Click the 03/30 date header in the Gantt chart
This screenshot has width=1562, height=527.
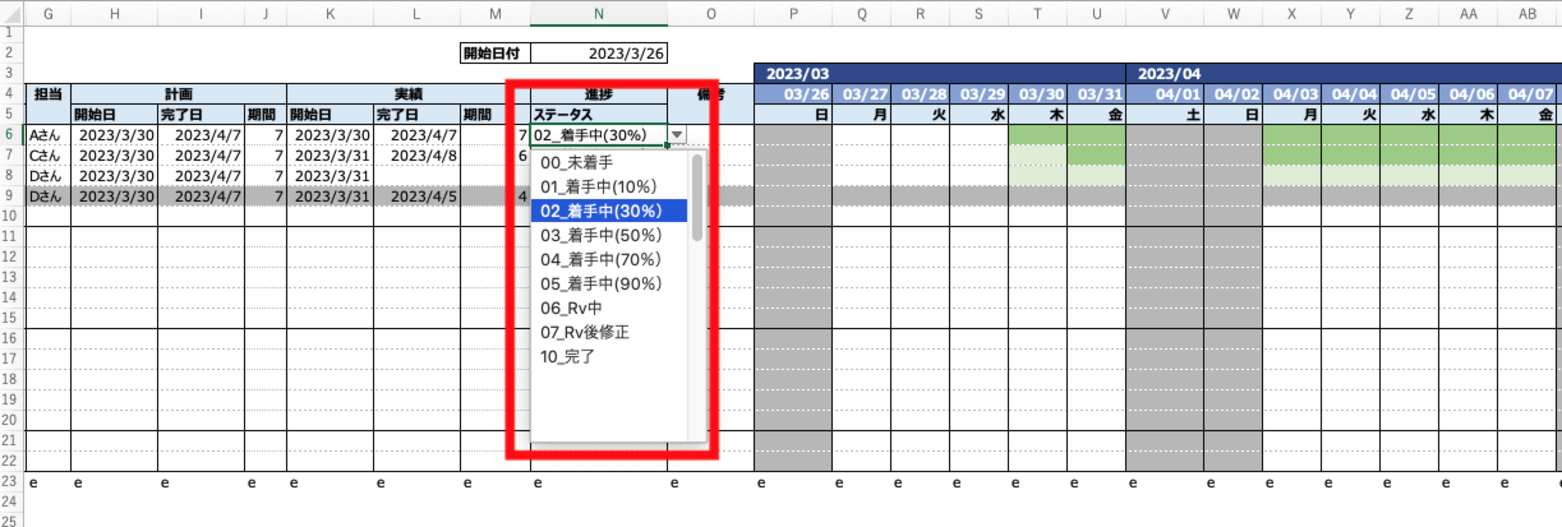pos(1038,93)
